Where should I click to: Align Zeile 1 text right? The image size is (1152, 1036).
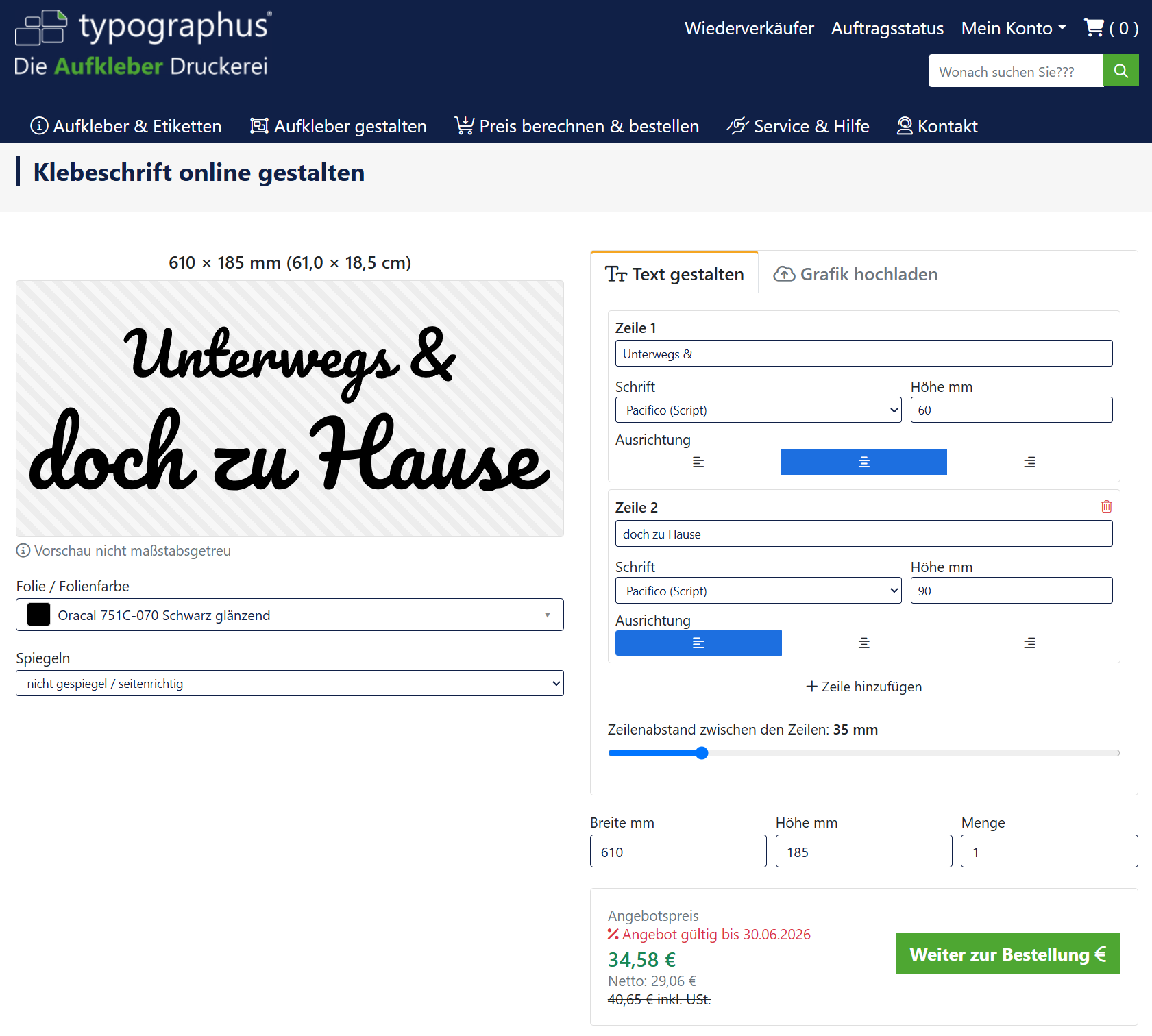pyautogui.click(x=1029, y=462)
